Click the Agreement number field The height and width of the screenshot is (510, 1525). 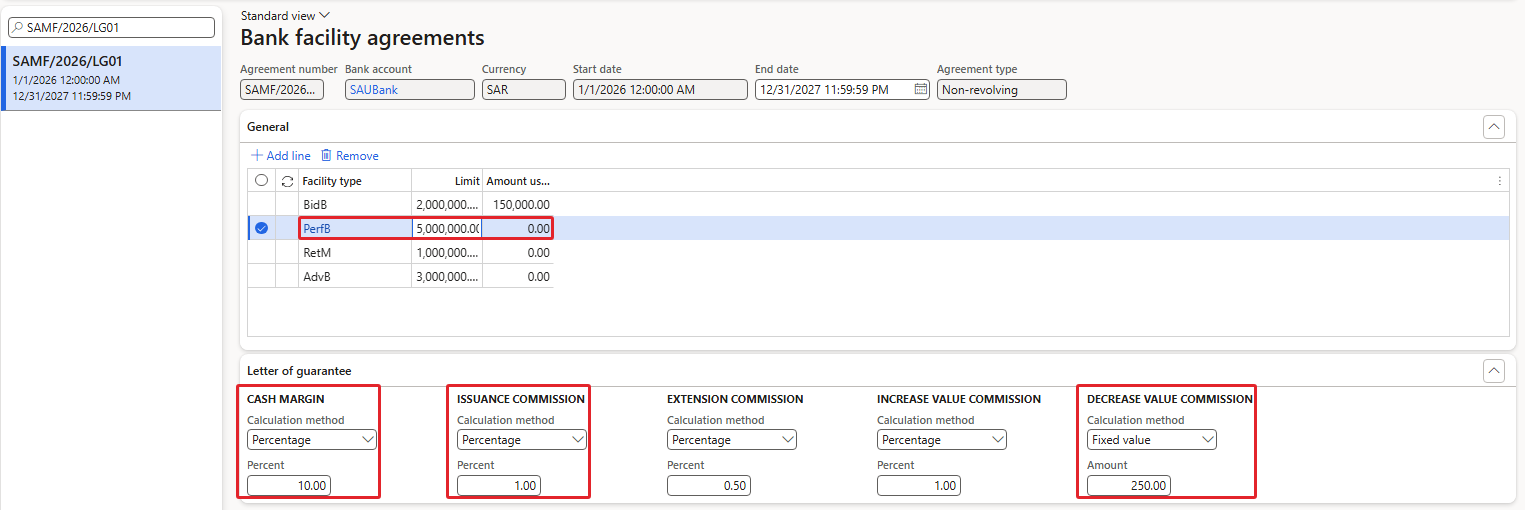click(x=282, y=89)
